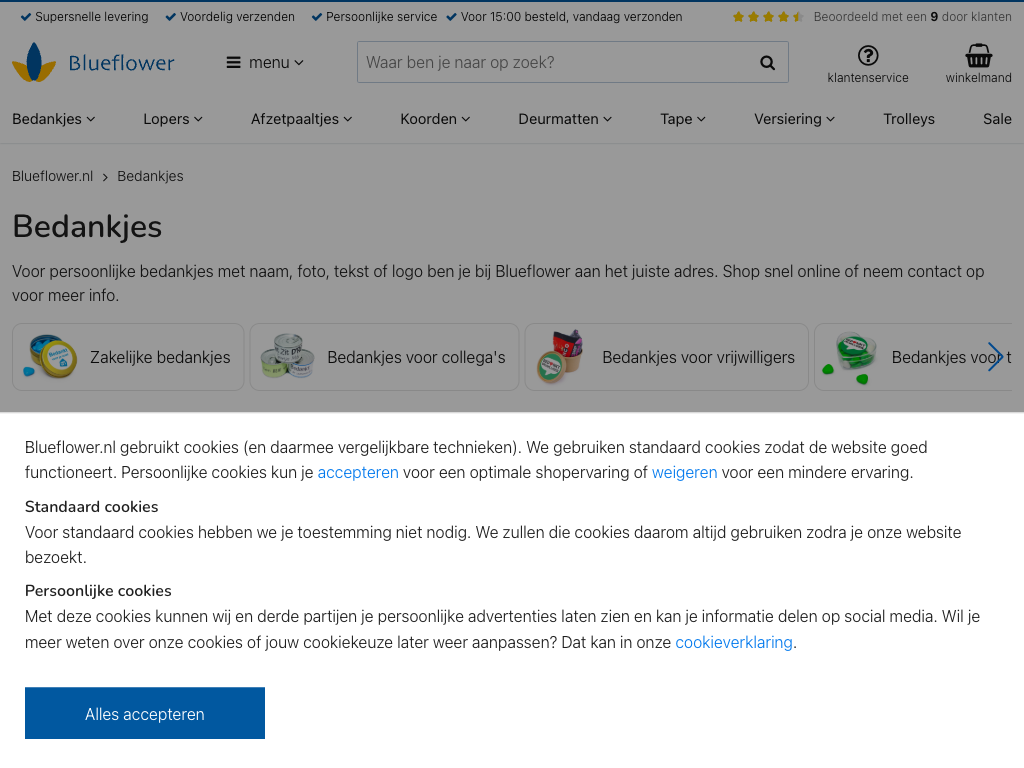Open klantenservice question mark icon
Image resolution: width=1024 pixels, height=768 pixels.
click(x=868, y=56)
